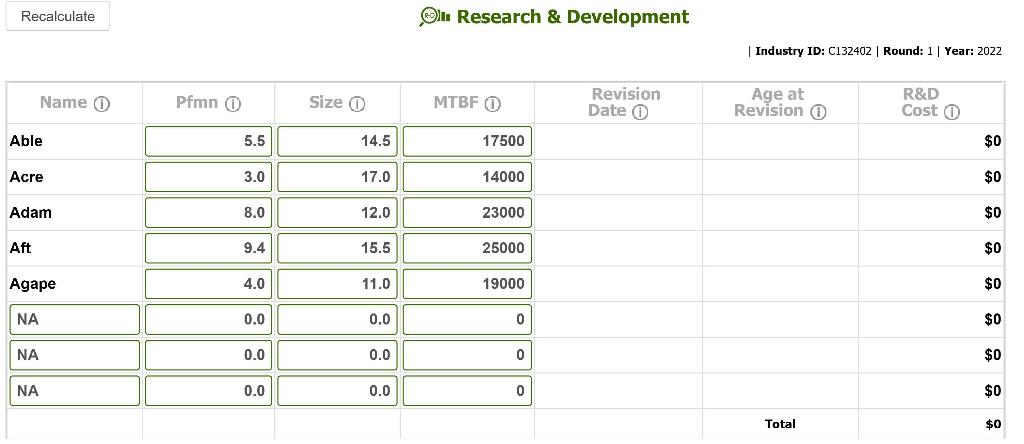Select the Acre Size field 17.0

[337, 177]
